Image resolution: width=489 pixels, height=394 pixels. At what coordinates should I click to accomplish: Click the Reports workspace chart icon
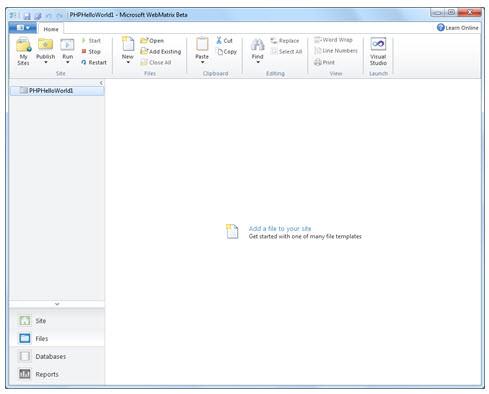(25, 374)
